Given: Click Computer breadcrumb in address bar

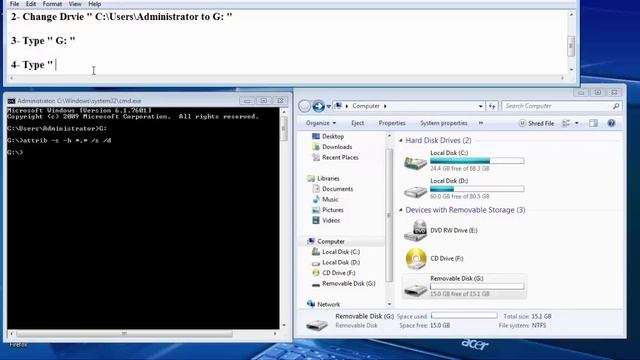Looking at the screenshot, I should point(366,106).
